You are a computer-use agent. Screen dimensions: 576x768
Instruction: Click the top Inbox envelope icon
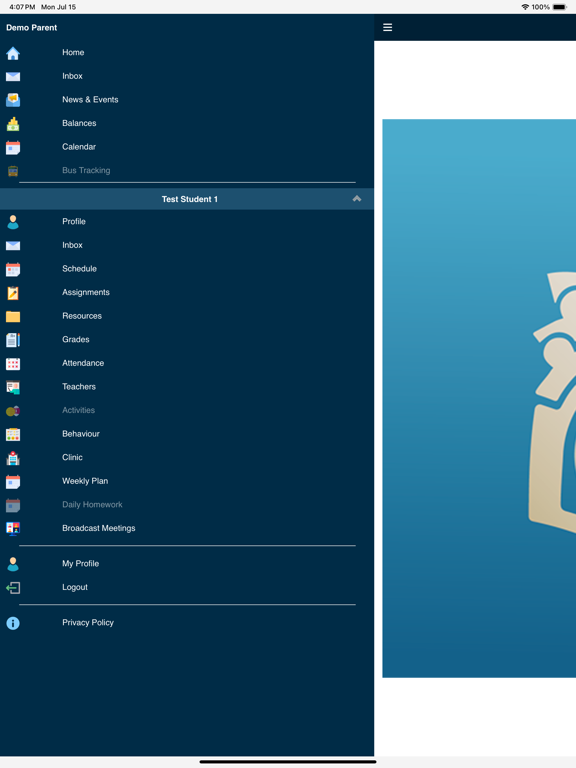pyautogui.click(x=13, y=76)
